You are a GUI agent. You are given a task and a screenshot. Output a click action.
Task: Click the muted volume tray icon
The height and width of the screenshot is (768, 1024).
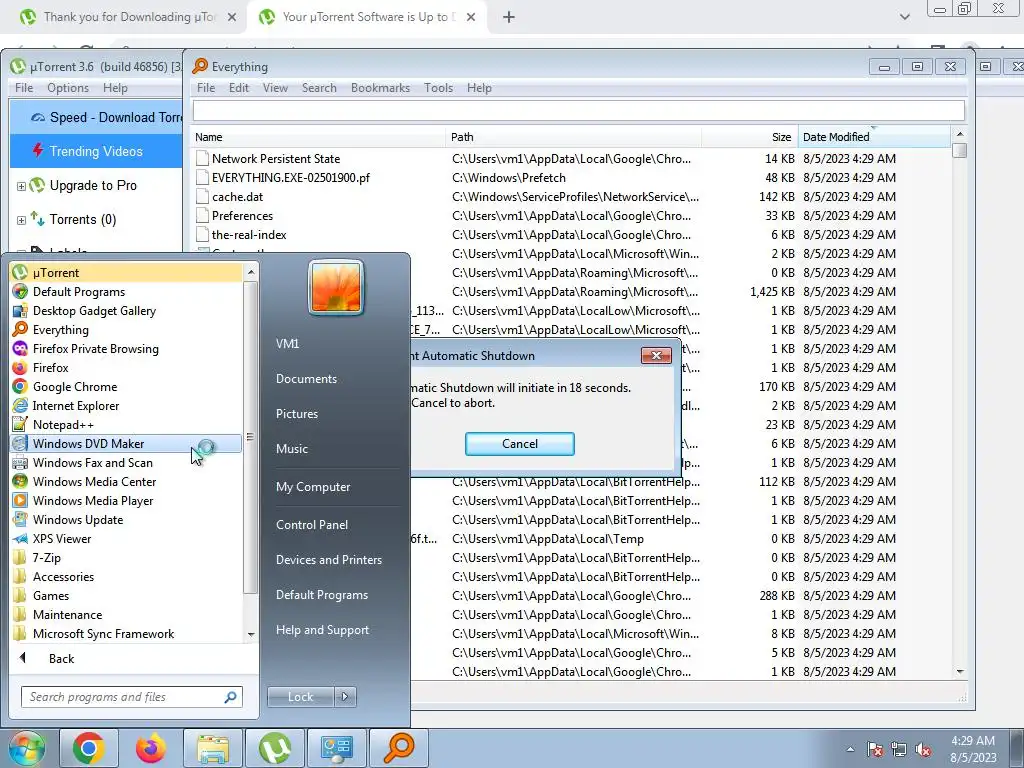point(923,750)
